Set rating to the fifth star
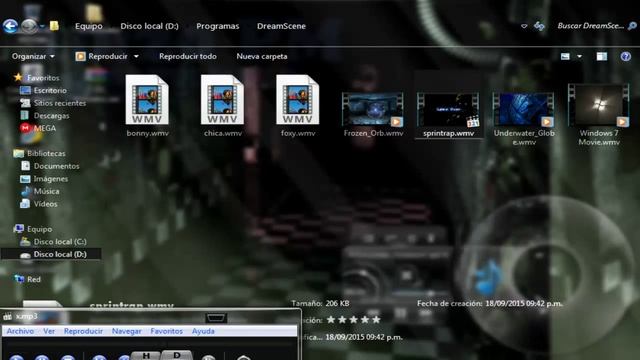The image size is (640, 360). (376, 320)
